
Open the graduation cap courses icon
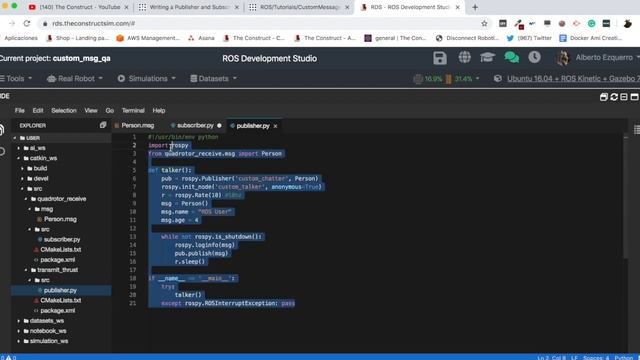coord(487,58)
